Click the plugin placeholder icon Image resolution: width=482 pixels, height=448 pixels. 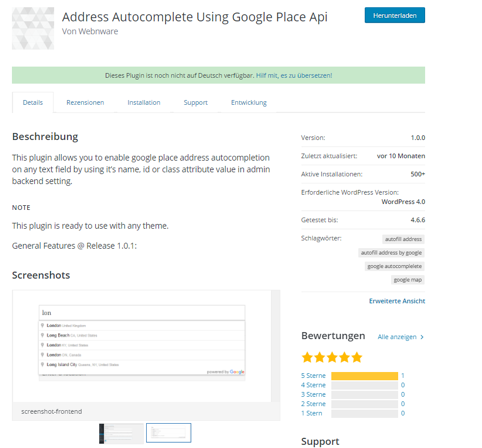click(x=33, y=29)
